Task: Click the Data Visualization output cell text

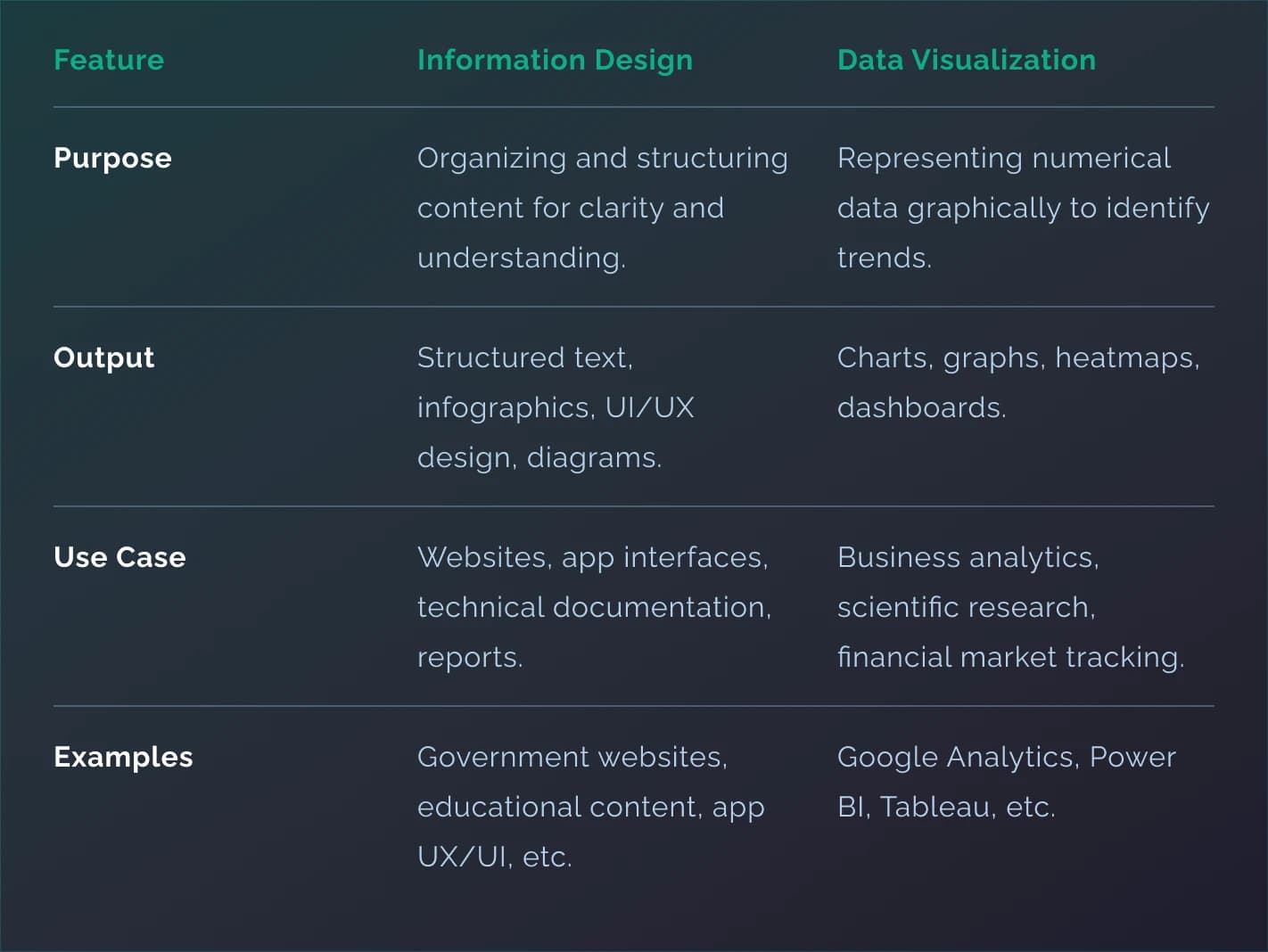Action: tap(1017, 382)
